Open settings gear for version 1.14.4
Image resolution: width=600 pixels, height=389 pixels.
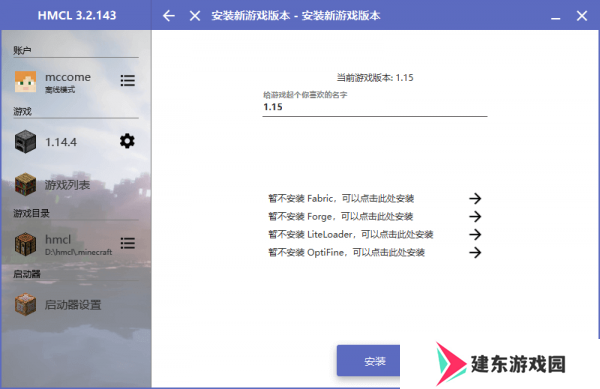click(127, 141)
